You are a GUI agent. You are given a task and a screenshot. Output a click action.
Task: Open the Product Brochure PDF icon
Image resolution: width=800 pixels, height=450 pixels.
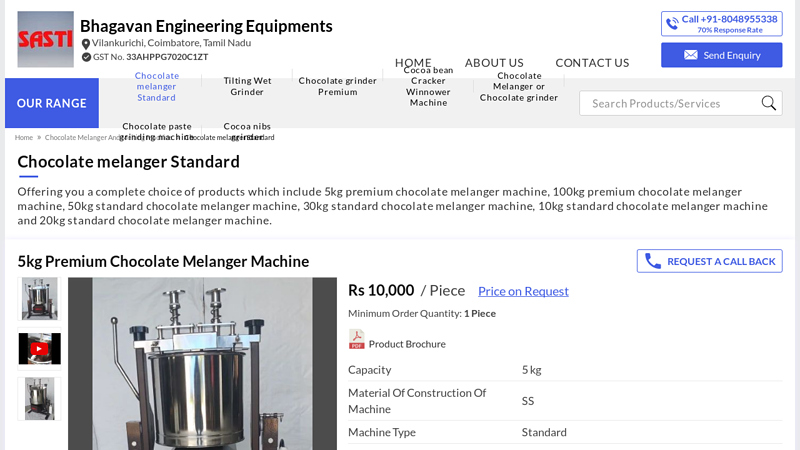(x=357, y=340)
